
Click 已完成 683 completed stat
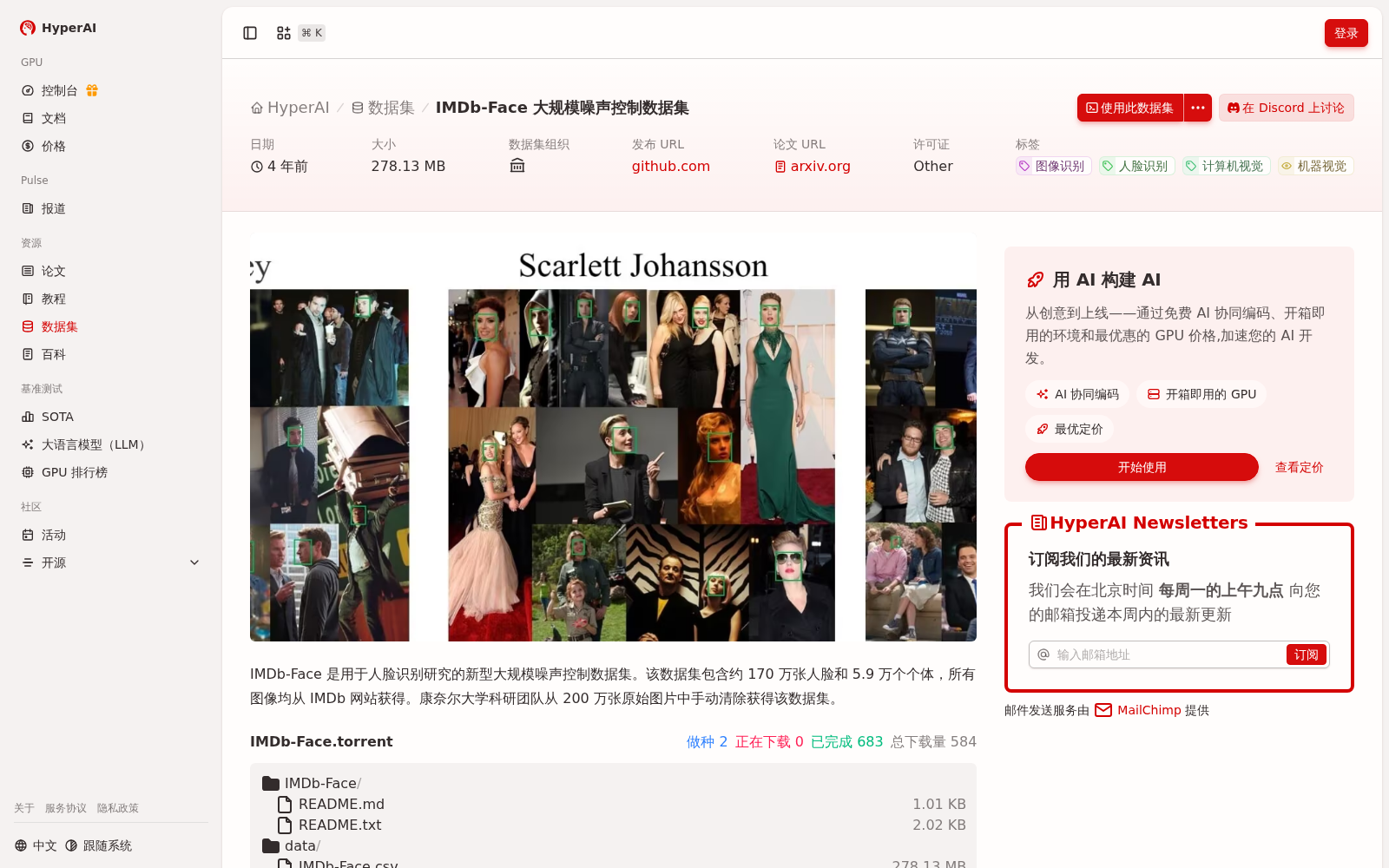(x=846, y=741)
